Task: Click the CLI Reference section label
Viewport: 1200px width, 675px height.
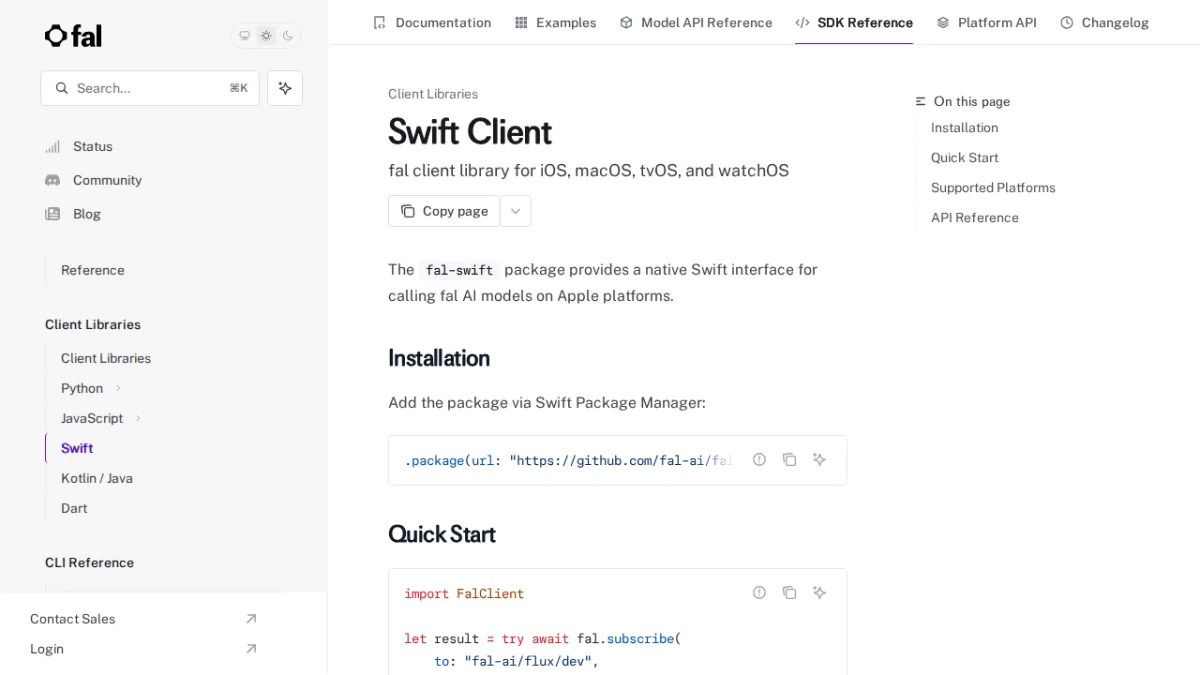Action: (89, 563)
